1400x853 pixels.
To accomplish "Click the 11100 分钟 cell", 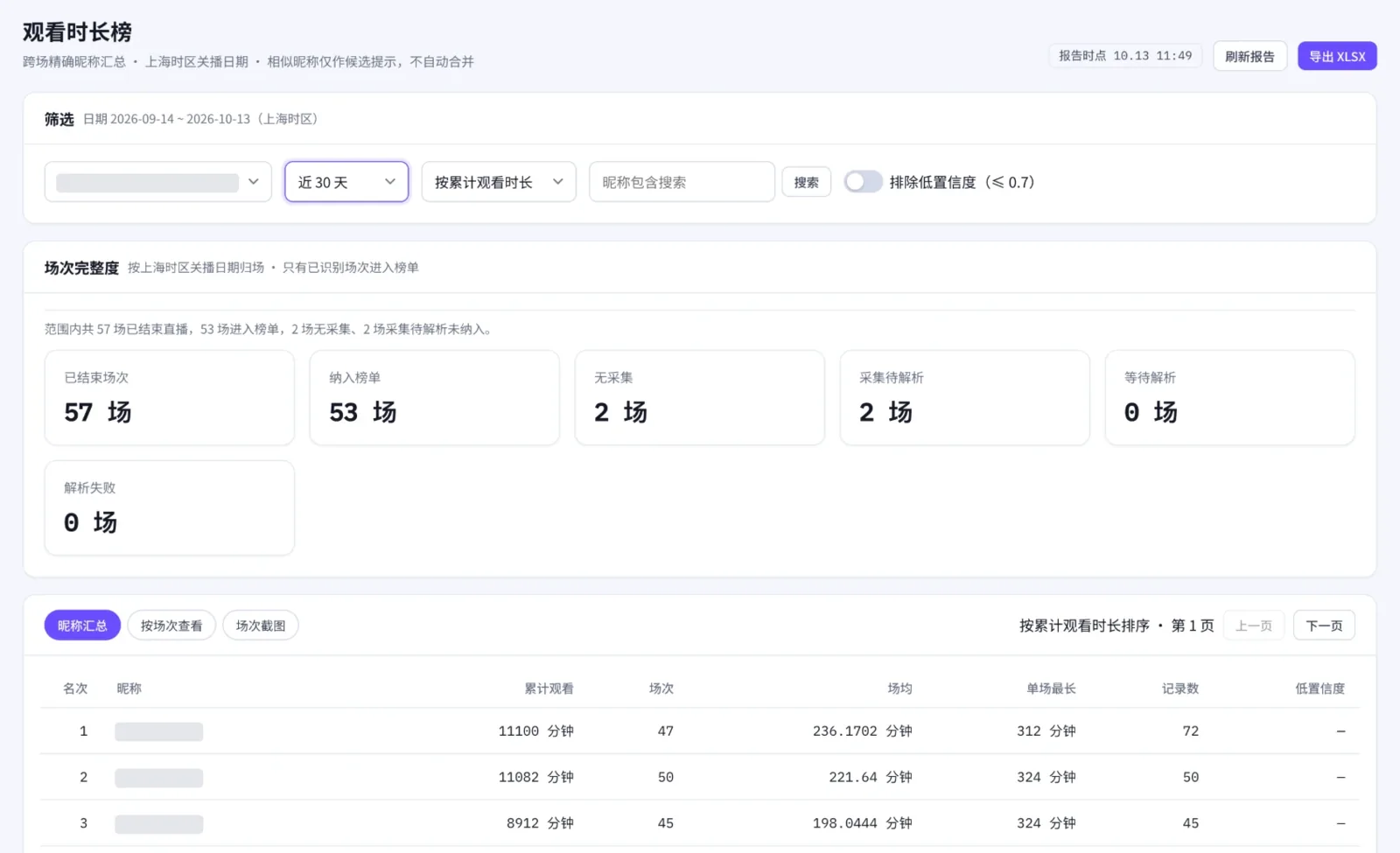I will tap(535, 731).
